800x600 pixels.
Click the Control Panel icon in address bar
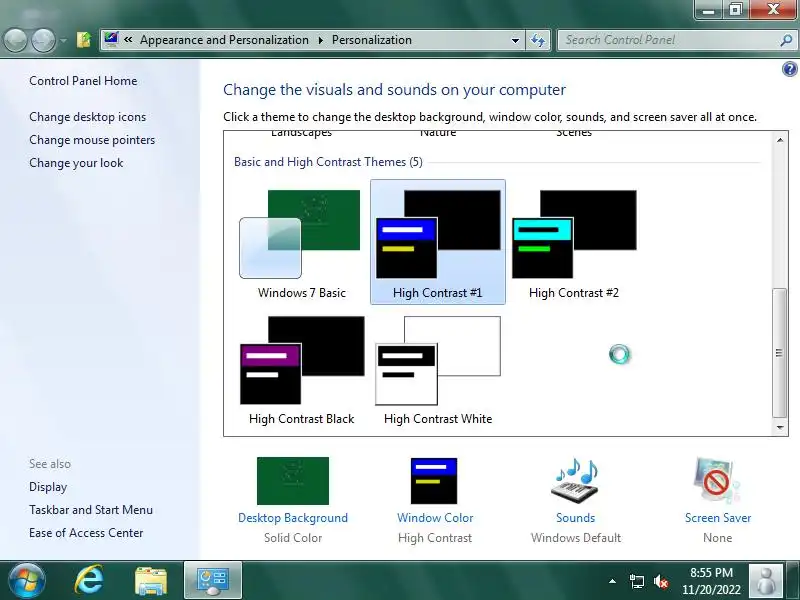click(111, 39)
